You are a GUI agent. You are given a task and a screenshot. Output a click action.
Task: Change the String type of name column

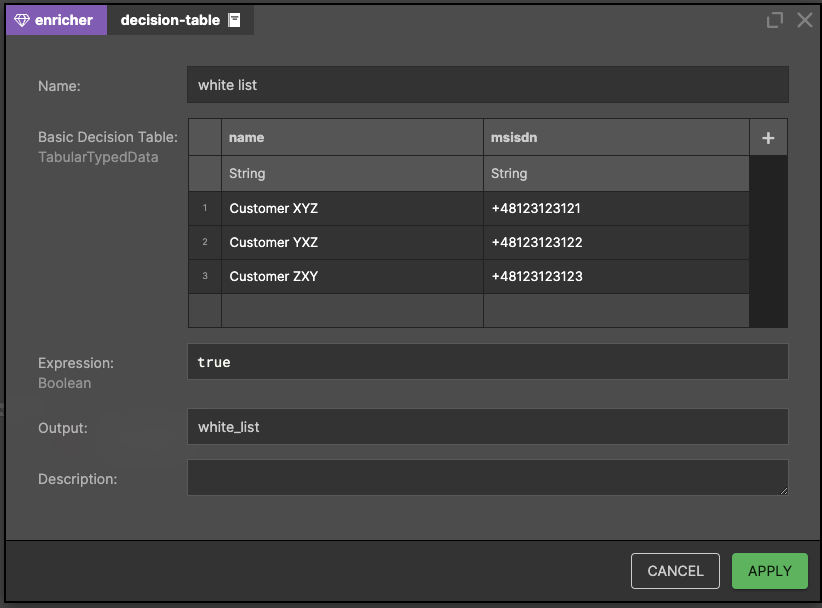(x=352, y=173)
